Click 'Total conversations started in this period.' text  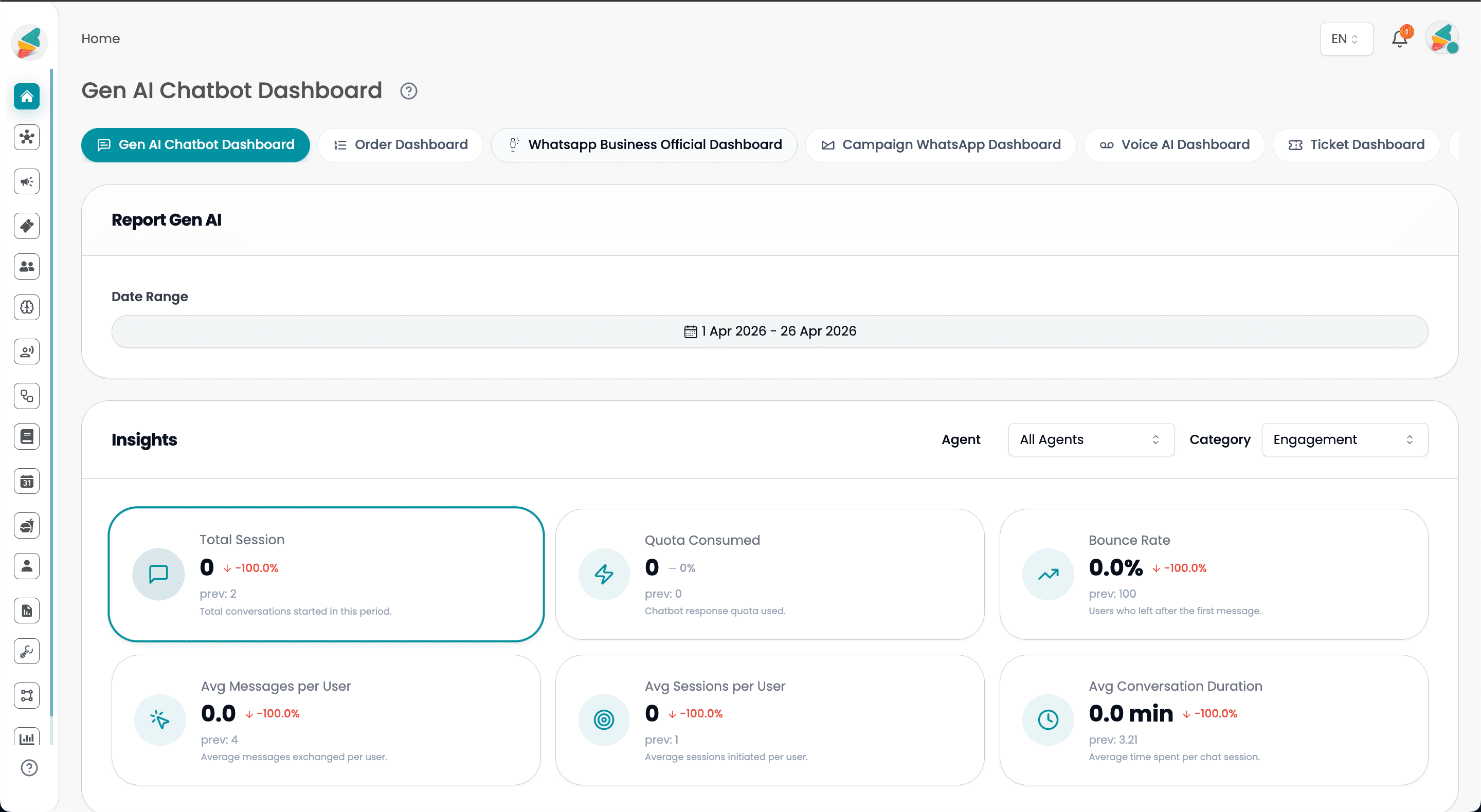(296, 612)
